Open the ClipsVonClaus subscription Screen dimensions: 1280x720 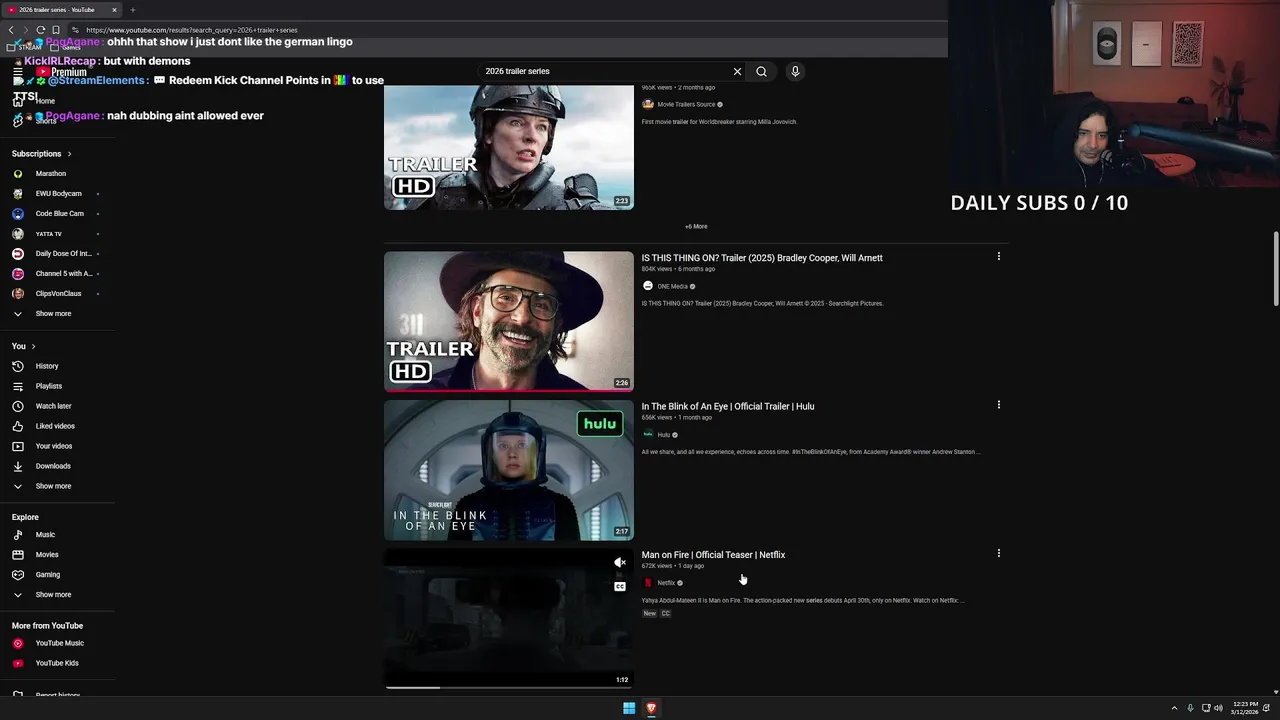(x=58, y=294)
